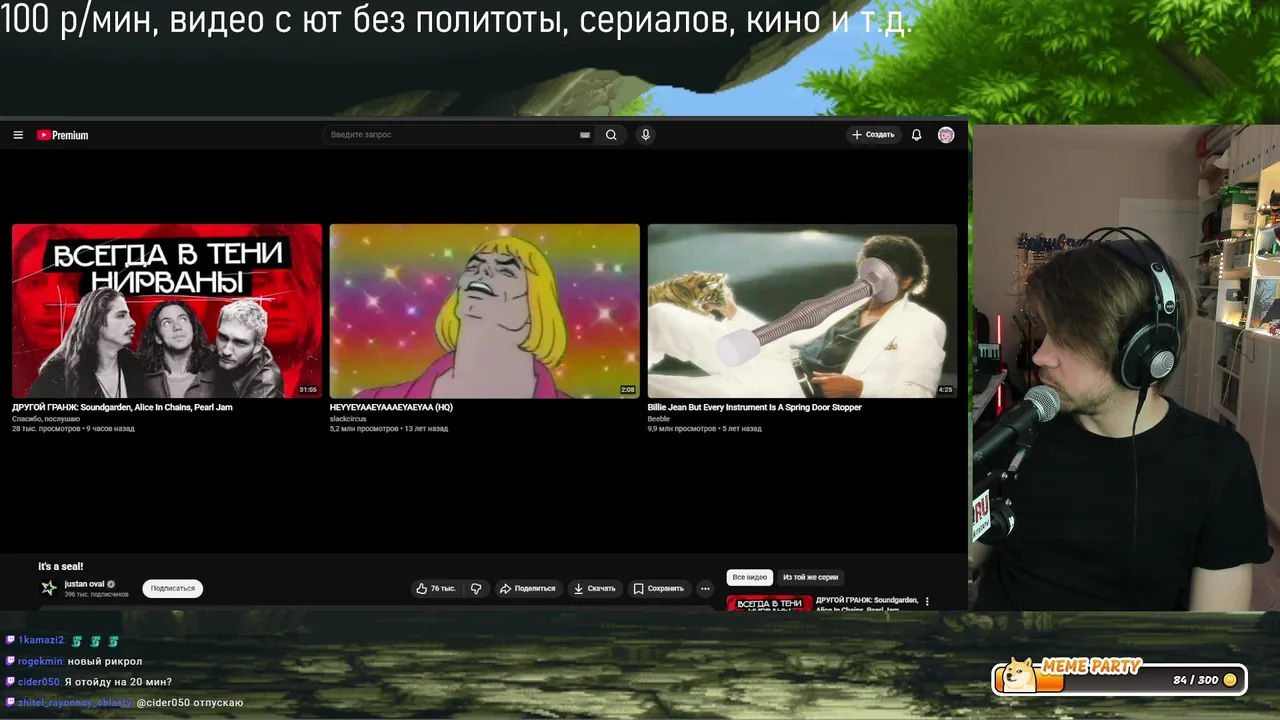Like the video with 76 тыс. thumbs up
1280x720 pixels.
(436, 589)
